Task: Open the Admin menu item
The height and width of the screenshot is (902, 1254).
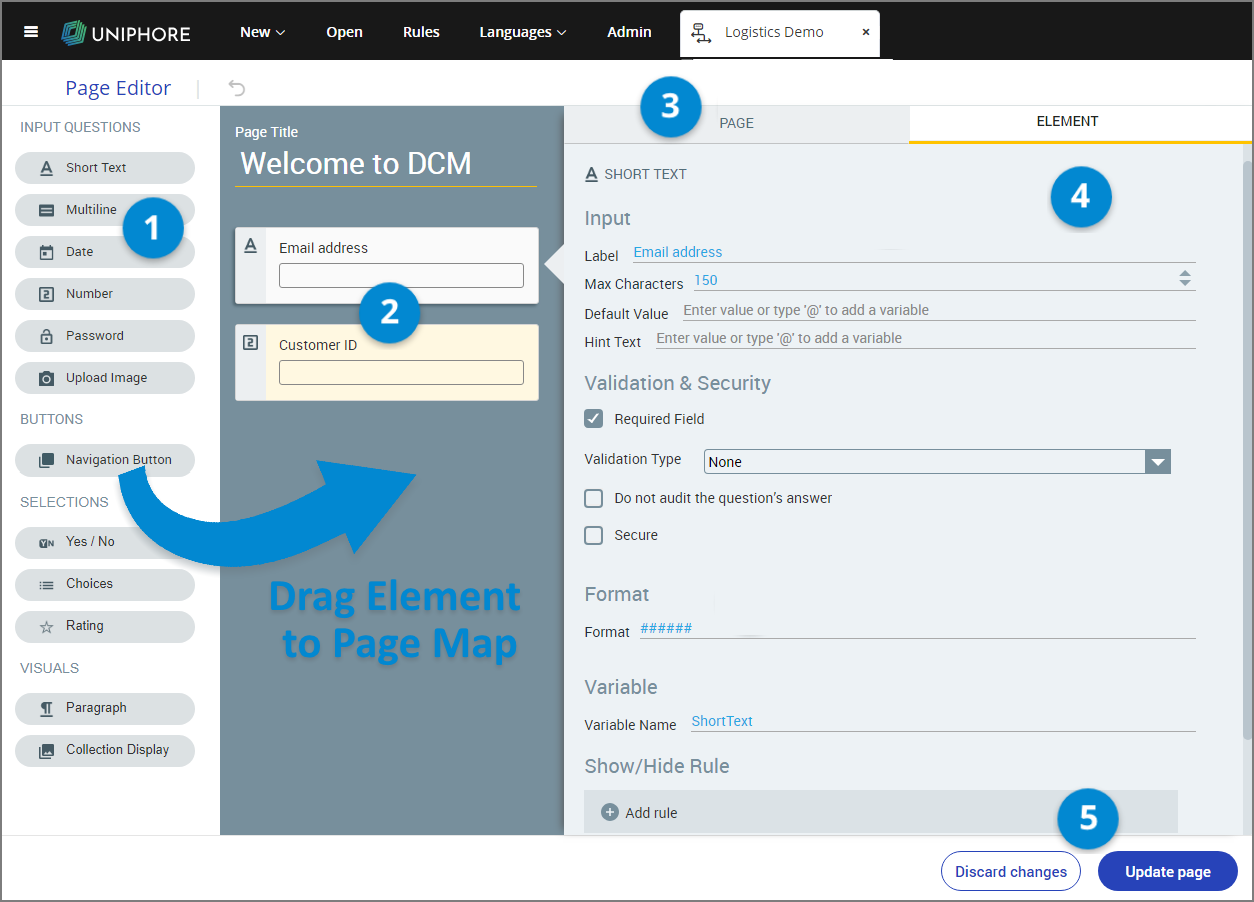Action: [x=629, y=32]
